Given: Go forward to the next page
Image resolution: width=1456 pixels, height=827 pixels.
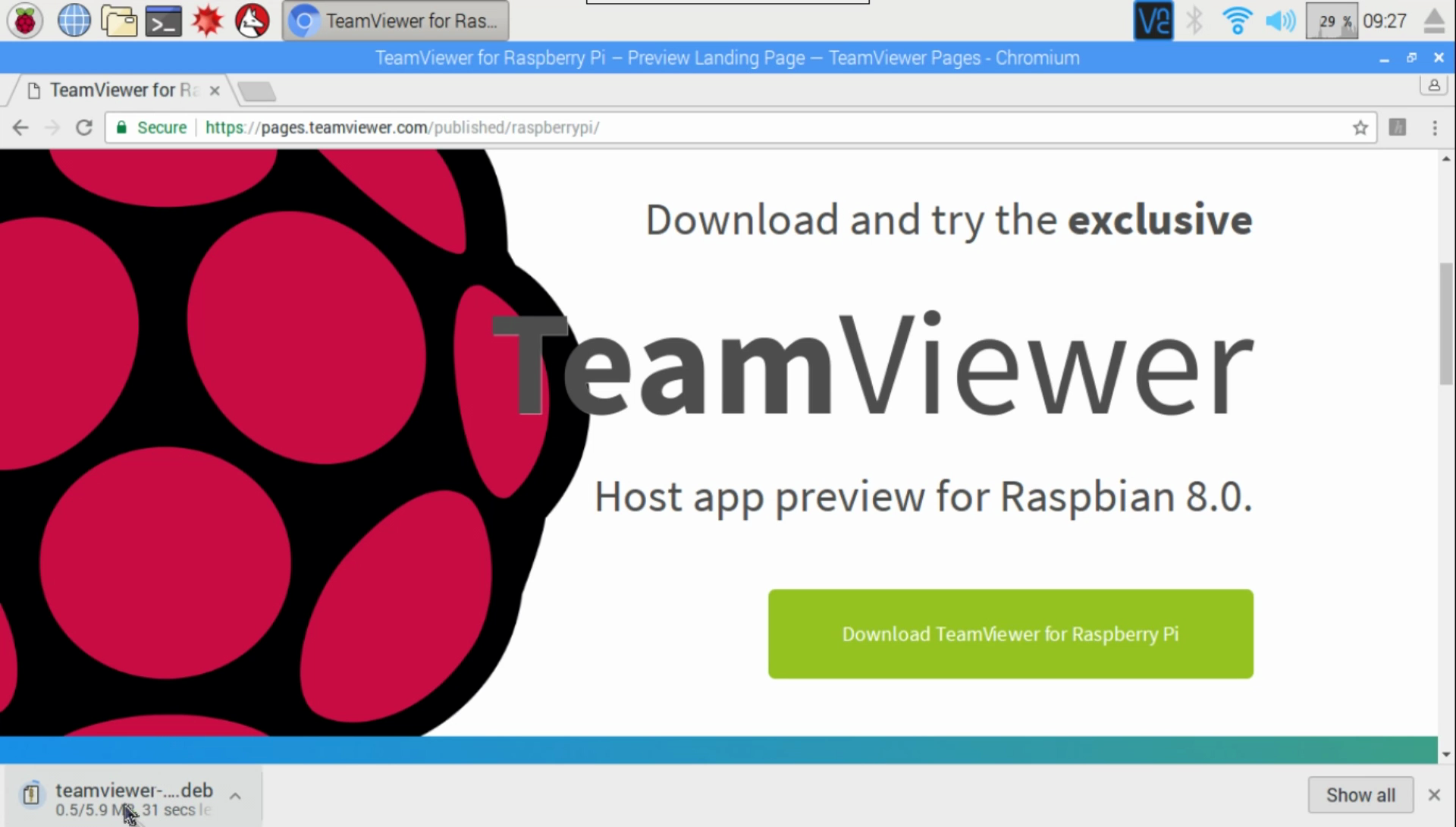Looking at the screenshot, I should 52,127.
